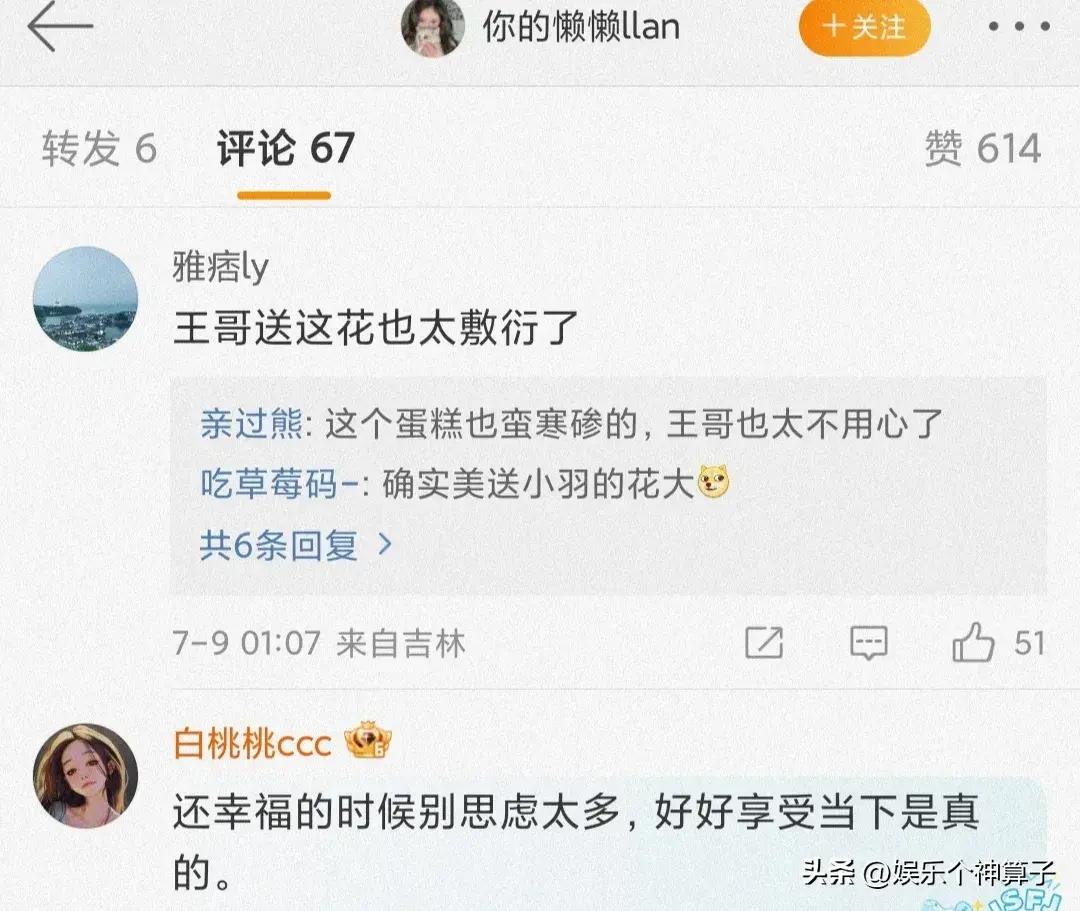View 雅痞ly's round profile picture
The image size is (1080, 911).
pos(85,298)
